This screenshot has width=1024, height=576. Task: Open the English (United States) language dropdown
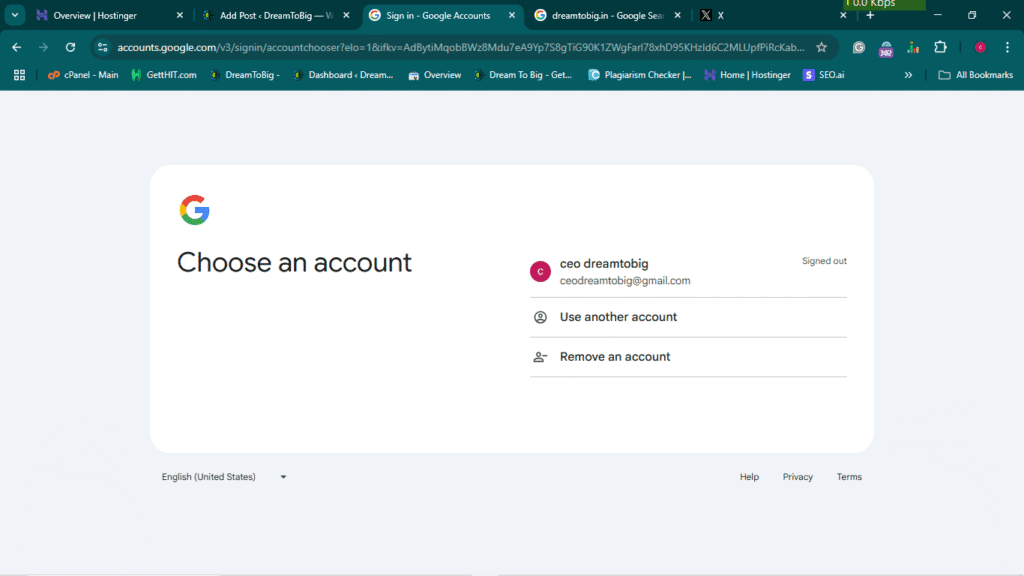point(224,477)
